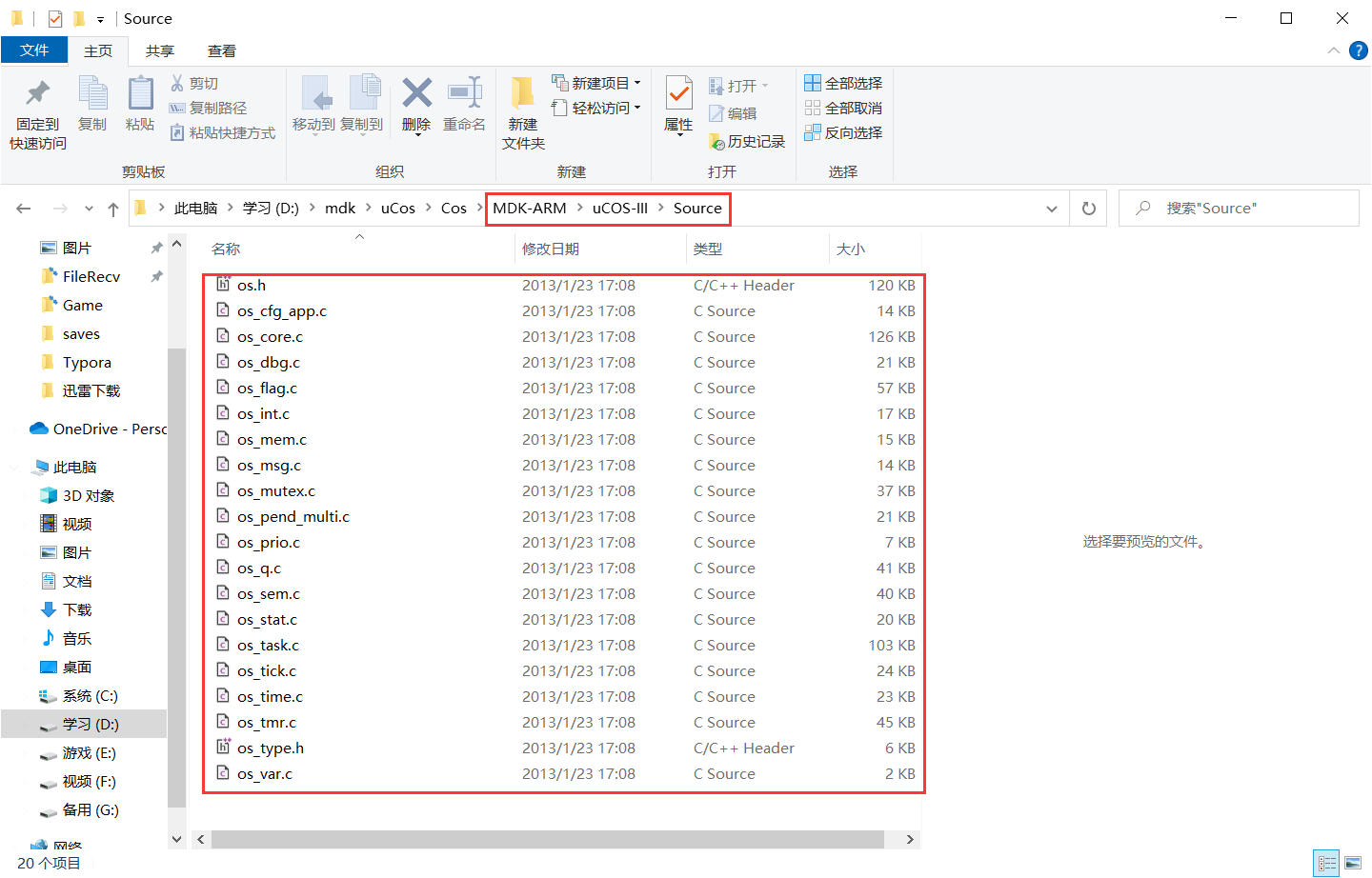Select 备用 (G:) drive

90,810
